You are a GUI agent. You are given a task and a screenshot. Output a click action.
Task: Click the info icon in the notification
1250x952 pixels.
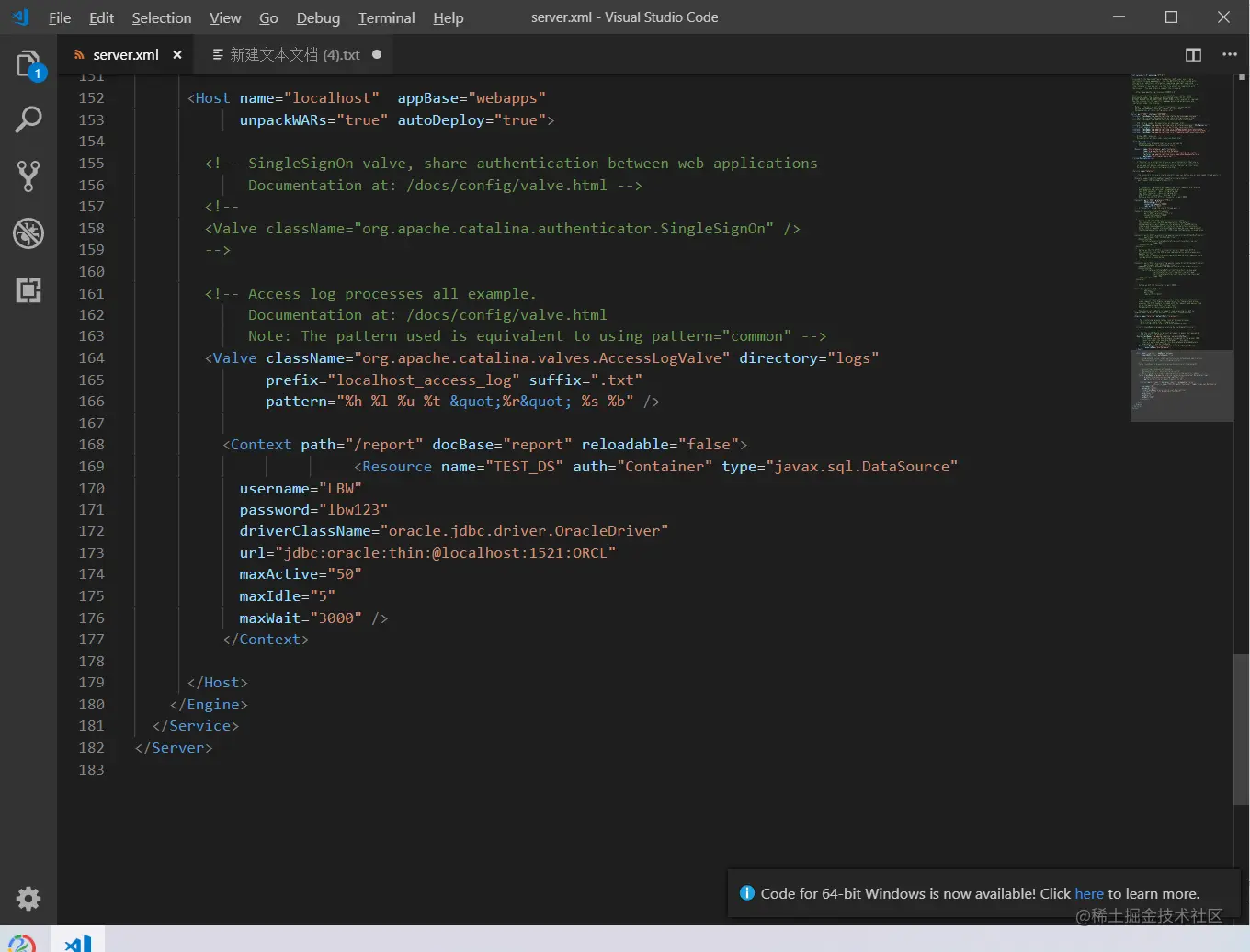[x=747, y=893]
